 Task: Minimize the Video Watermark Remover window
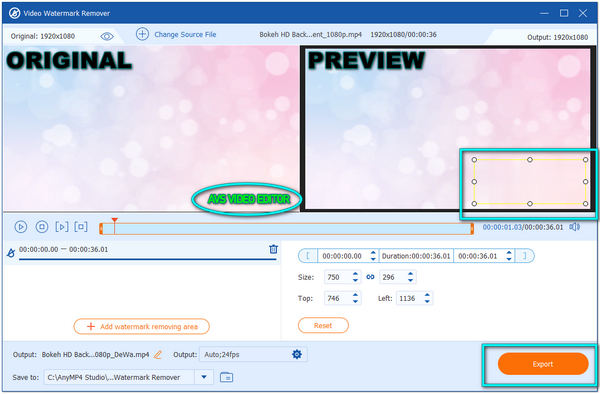(544, 13)
